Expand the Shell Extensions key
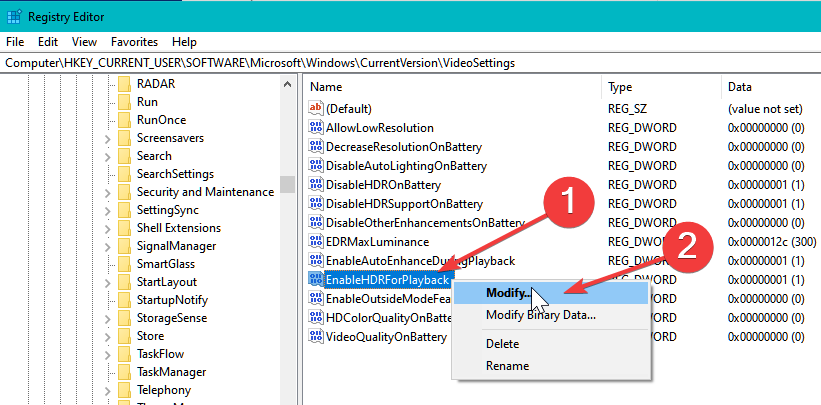The height and width of the screenshot is (405, 821). pyautogui.click(x=108, y=228)
